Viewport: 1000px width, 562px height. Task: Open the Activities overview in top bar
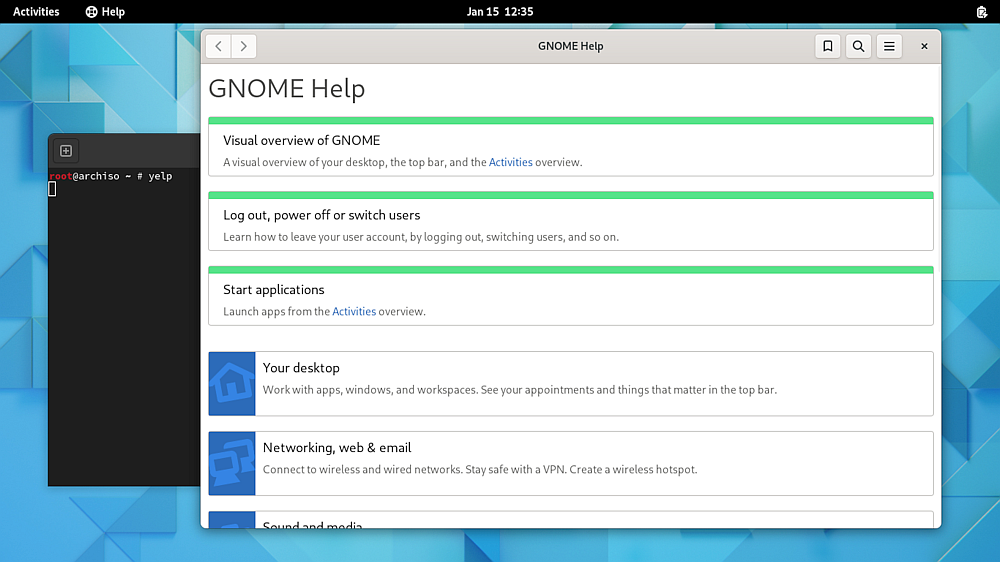(36, 11)
